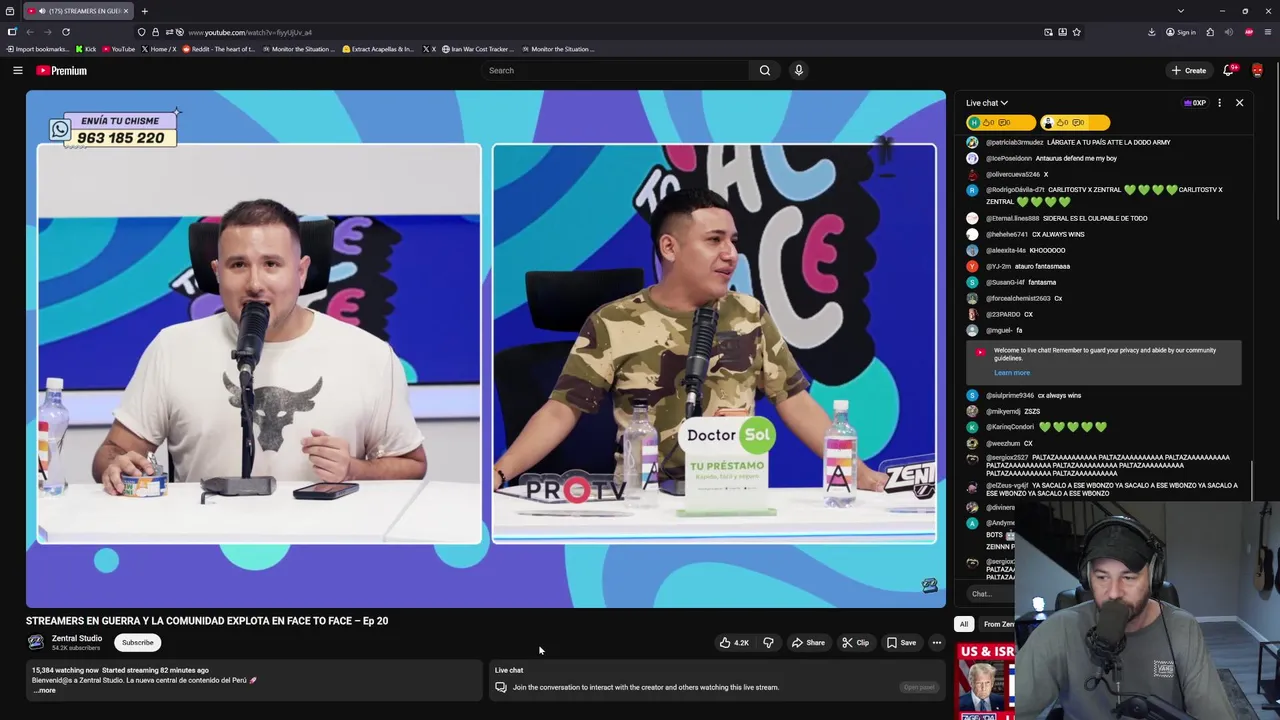This screenshot has width=1280, height=720.
Task: Click the site shield tracking protection icon
Action: point(141,32)
